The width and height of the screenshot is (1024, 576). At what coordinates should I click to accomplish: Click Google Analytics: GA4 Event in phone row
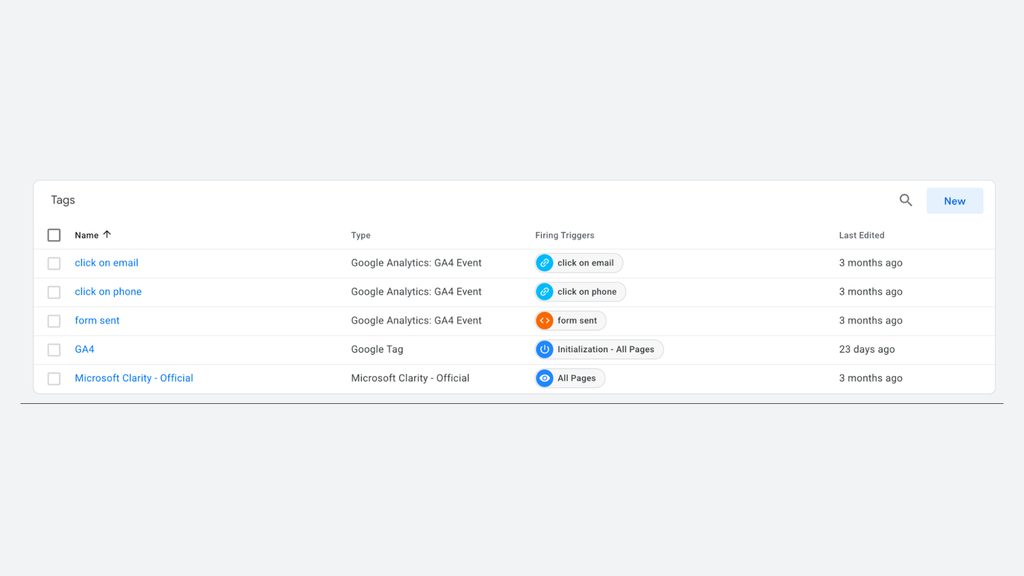pos(416,291)
